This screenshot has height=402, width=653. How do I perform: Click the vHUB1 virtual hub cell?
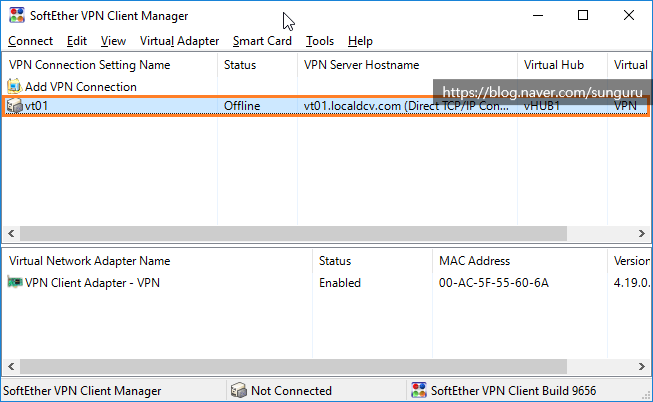541,106
